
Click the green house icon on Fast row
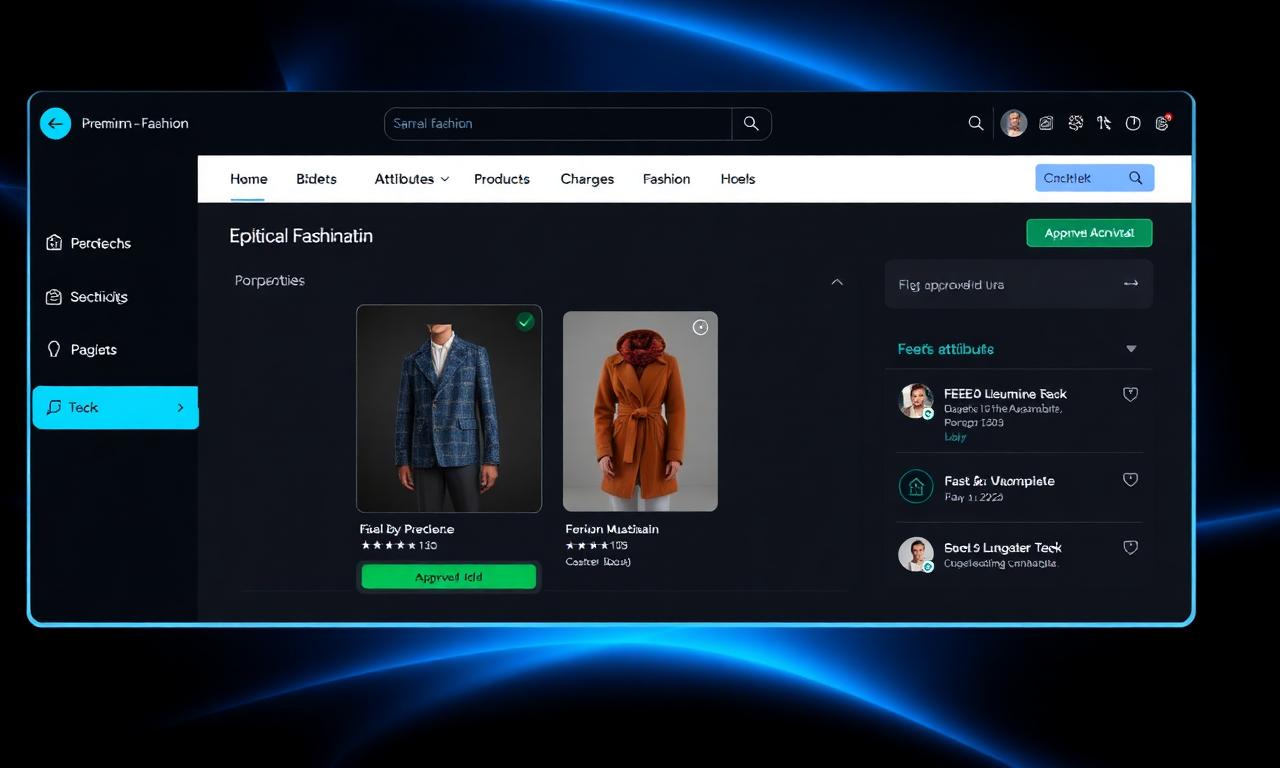916,487
